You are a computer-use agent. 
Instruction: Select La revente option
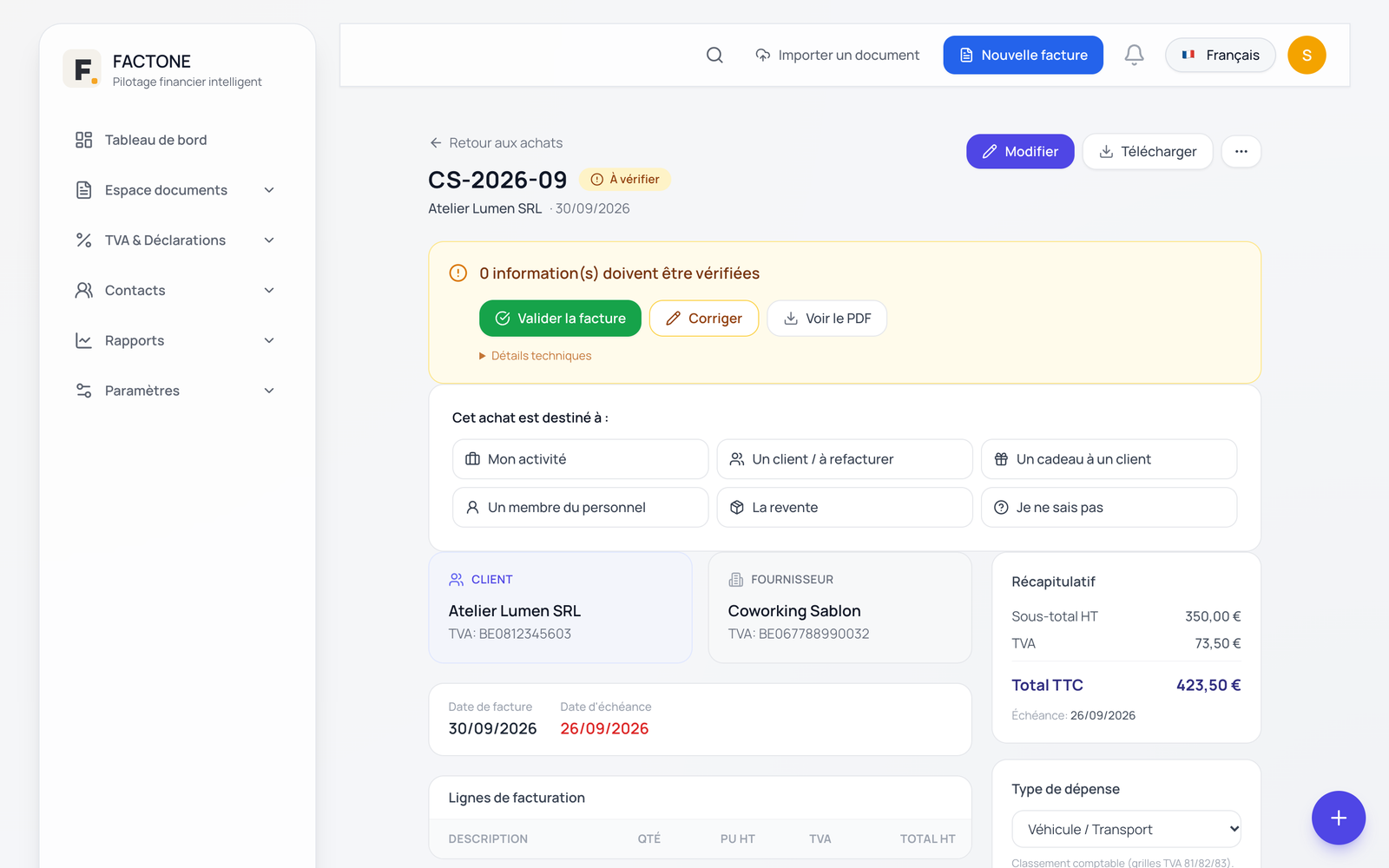click(x=845, y=507)
